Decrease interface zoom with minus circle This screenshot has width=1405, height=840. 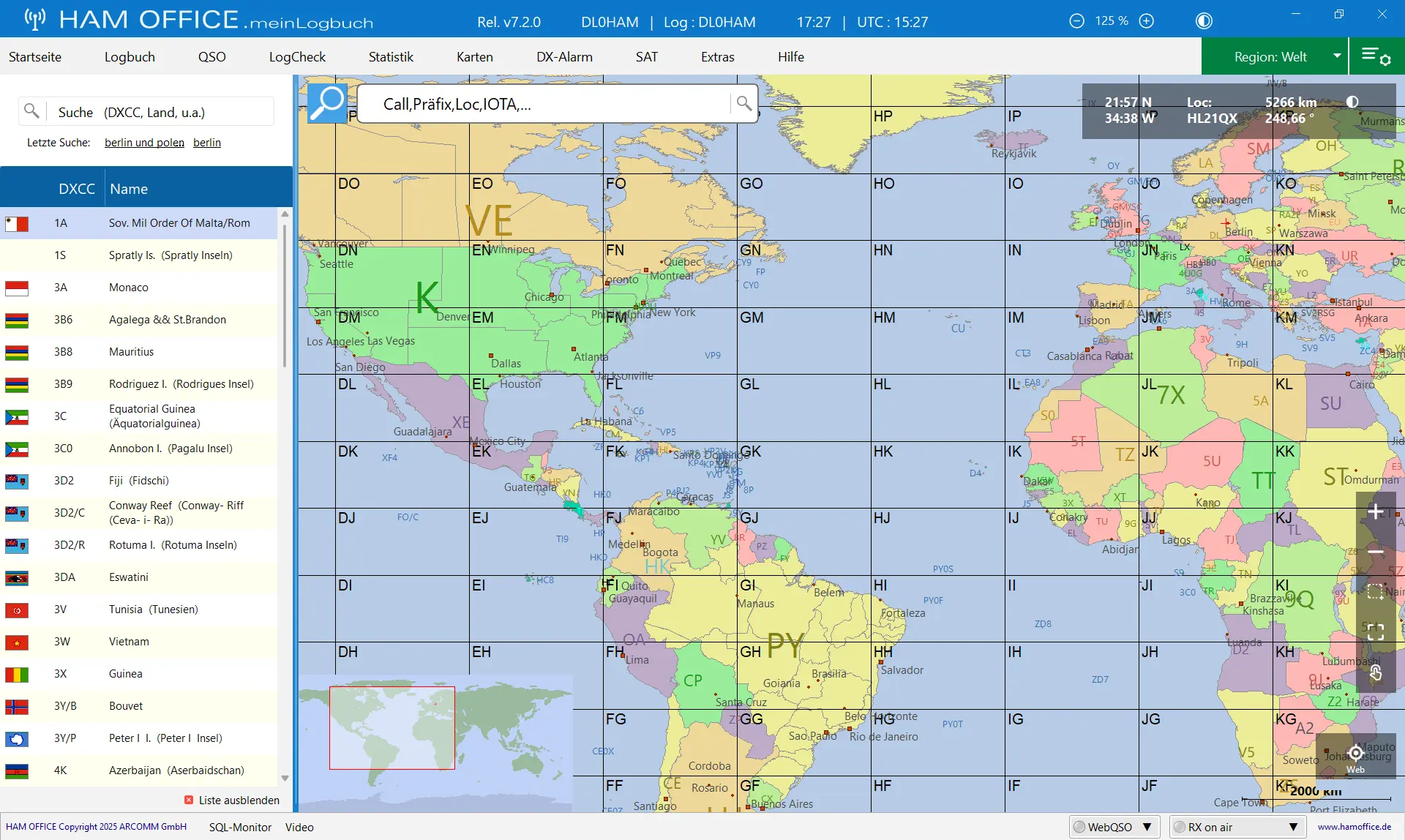click(1076, 20)
